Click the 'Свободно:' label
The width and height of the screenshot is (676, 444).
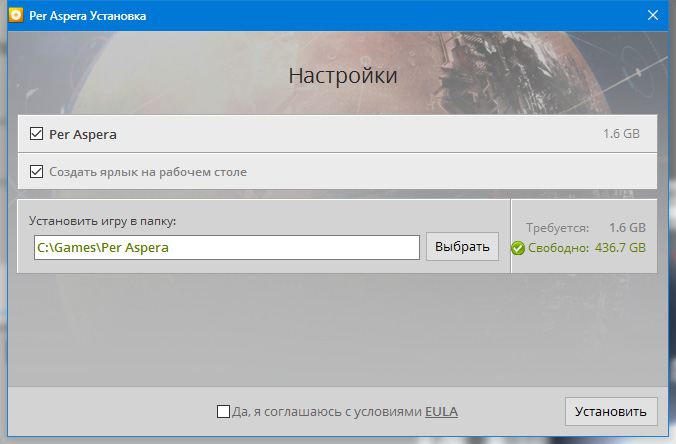coord(558,248)
